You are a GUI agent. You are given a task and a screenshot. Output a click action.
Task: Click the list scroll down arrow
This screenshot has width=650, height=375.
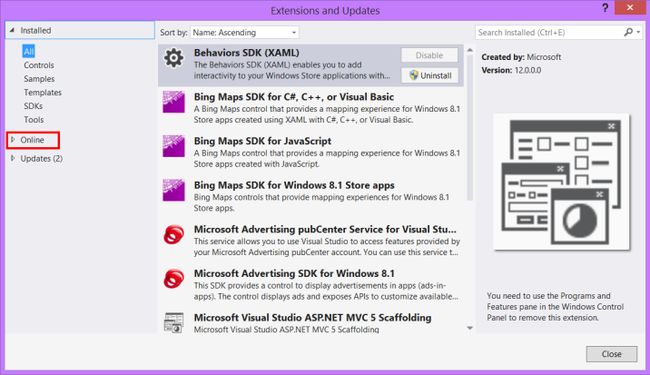tap(470, 328)
